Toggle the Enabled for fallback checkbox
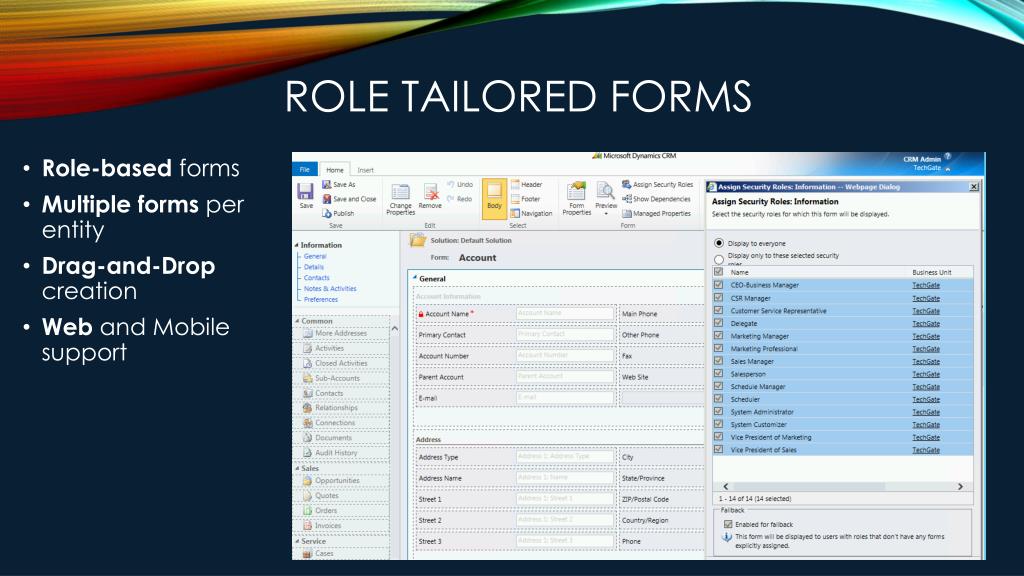The height and width of the screenshot is (576, 1024). pyautogui.click(x=728, y=524)
